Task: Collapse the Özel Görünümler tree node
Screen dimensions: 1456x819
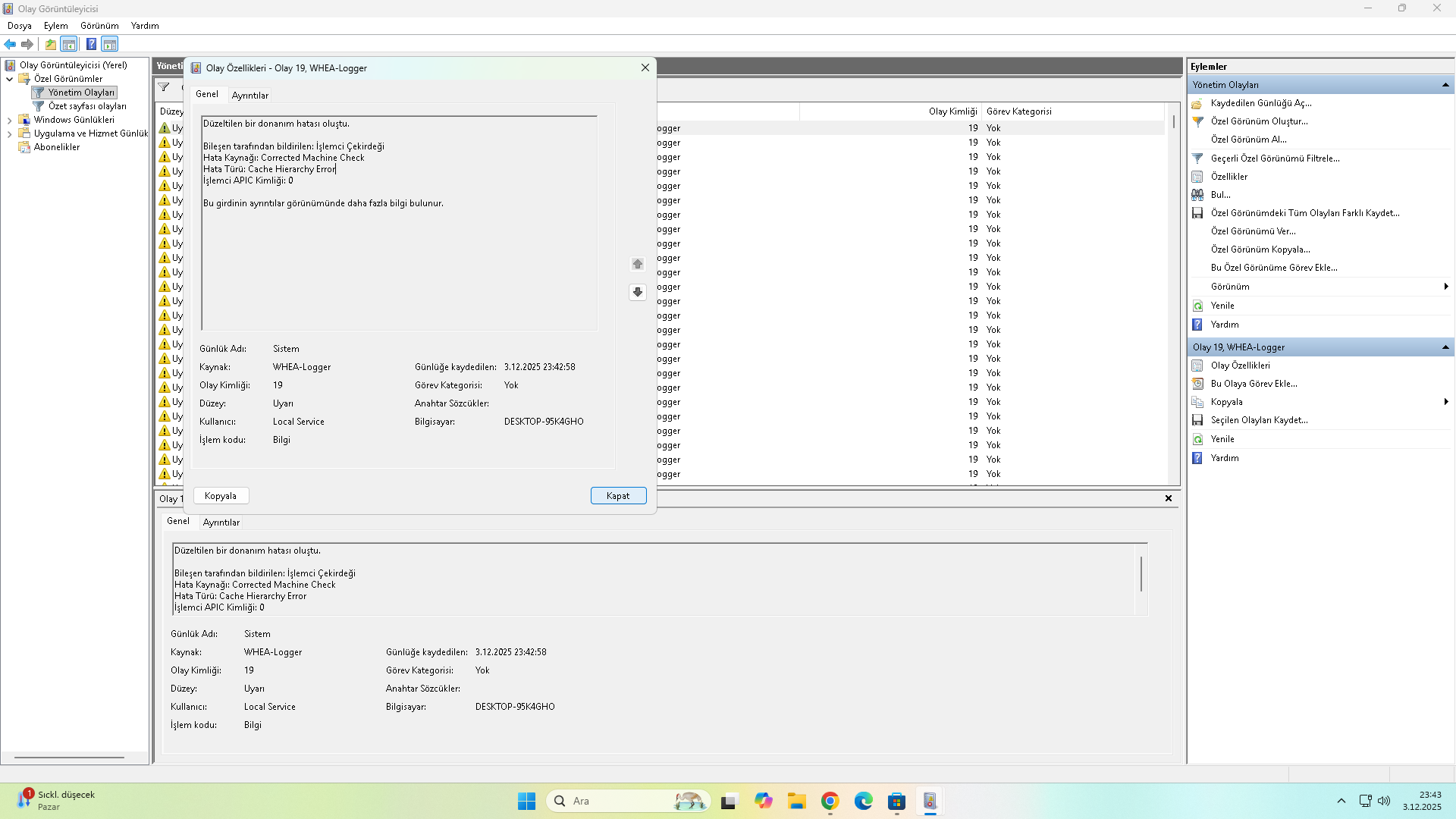Action: [x=9, y=79]
